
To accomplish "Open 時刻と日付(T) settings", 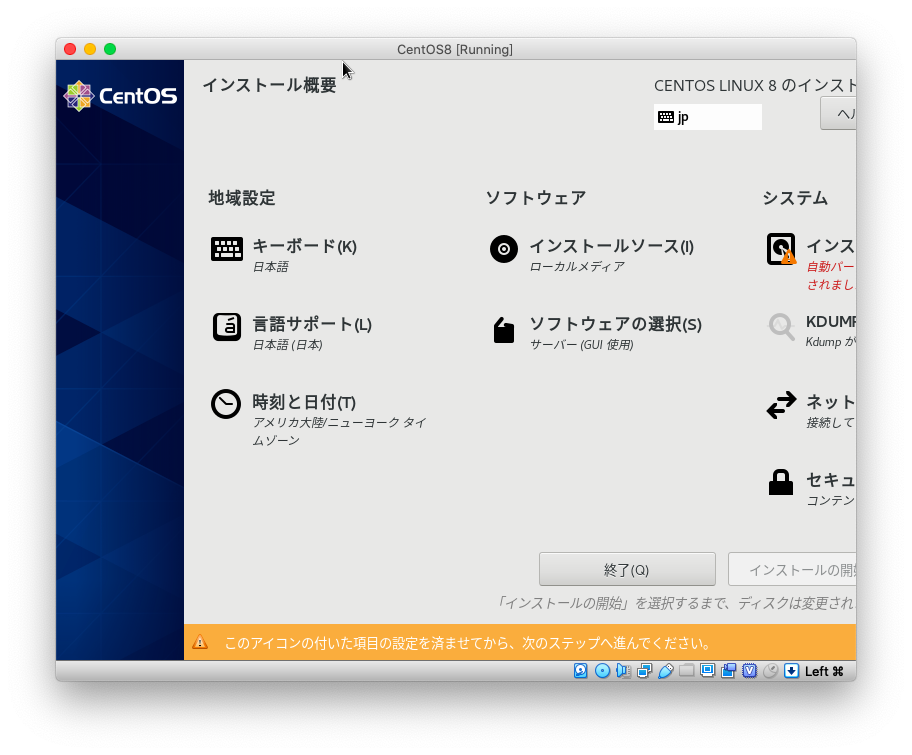I will 304,402.
